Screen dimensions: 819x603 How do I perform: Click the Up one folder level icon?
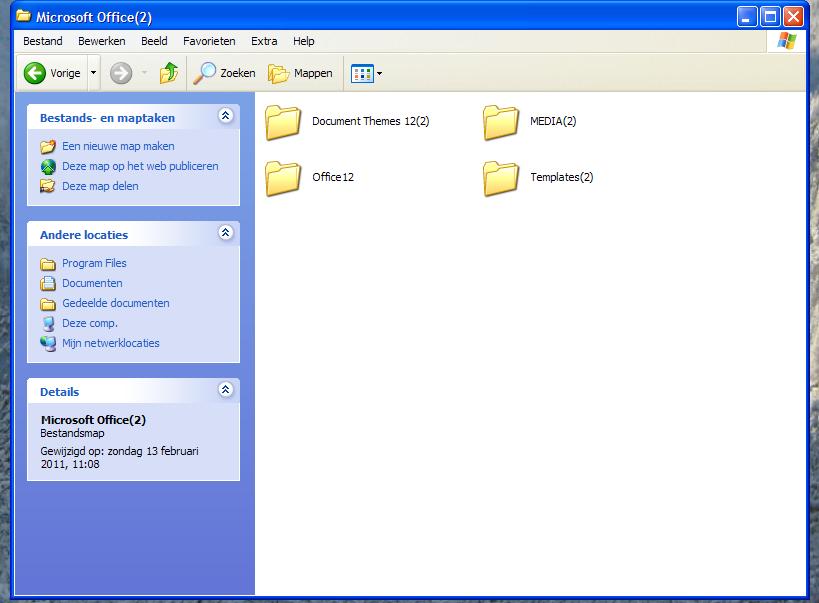point(169,73)
